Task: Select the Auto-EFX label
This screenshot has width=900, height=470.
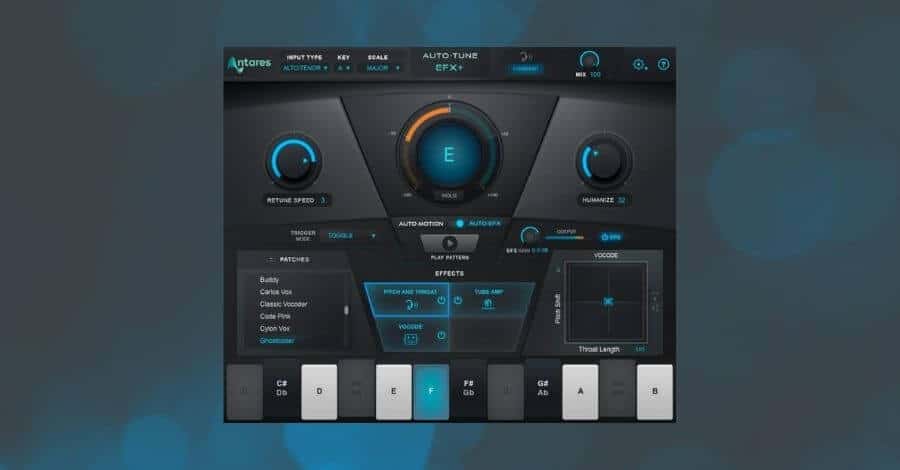Action: (485, 223)
